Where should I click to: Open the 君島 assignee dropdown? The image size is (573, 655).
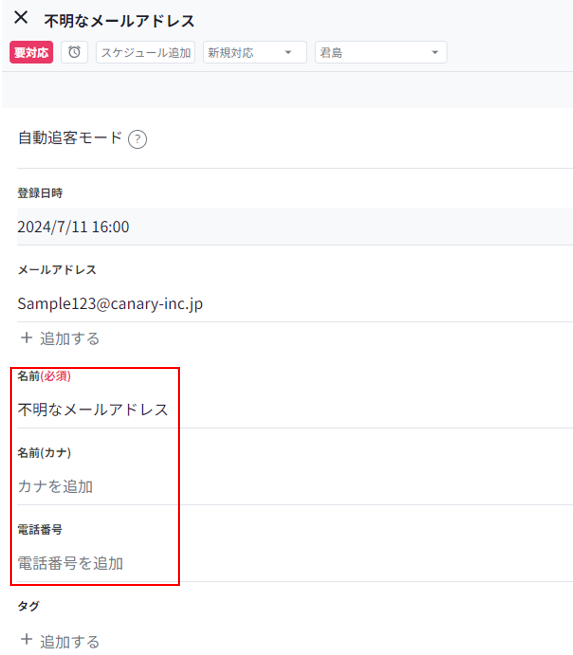point(381,52)
